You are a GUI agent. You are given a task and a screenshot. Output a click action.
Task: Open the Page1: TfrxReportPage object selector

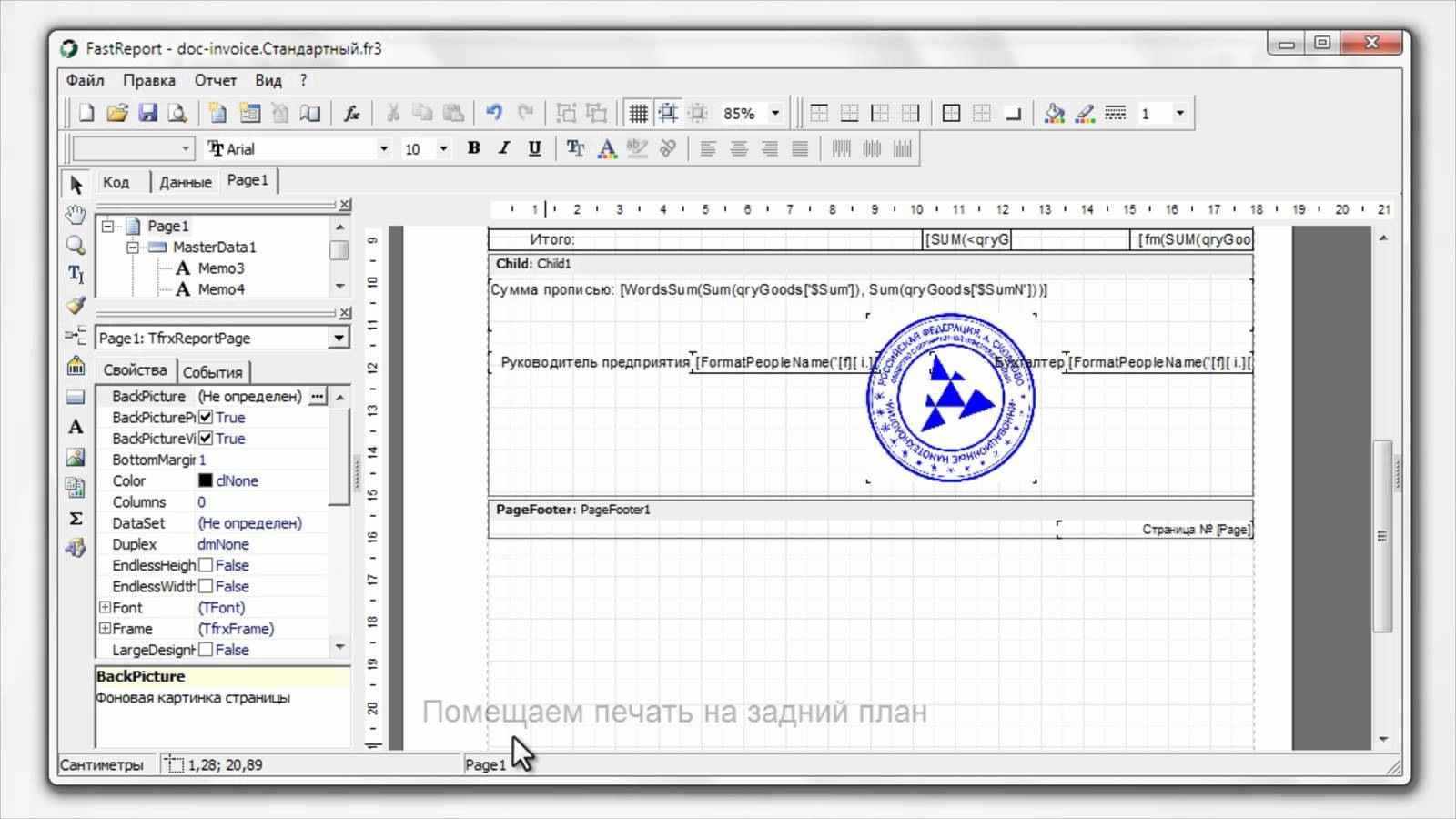tap(339, 338)
